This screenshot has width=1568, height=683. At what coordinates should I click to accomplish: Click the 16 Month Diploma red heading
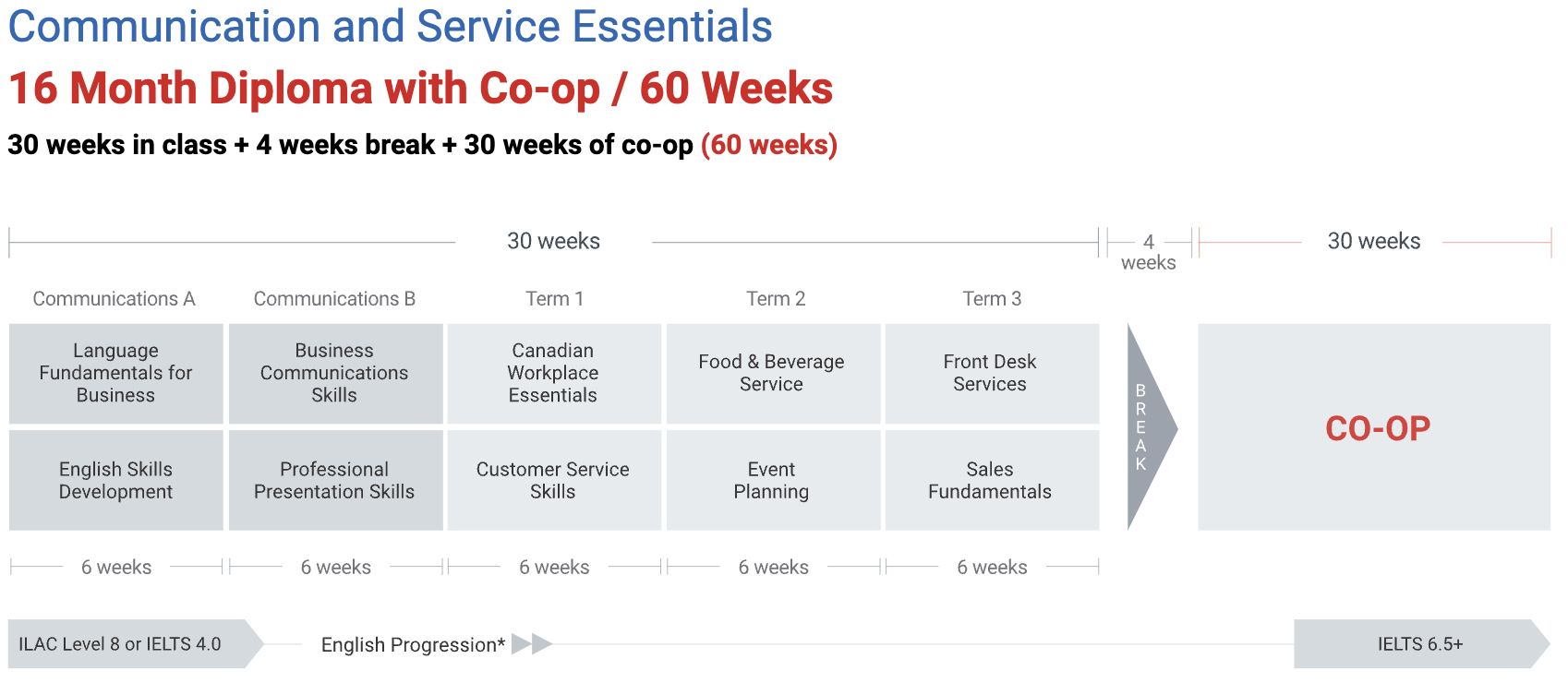(x=421, y=89)
